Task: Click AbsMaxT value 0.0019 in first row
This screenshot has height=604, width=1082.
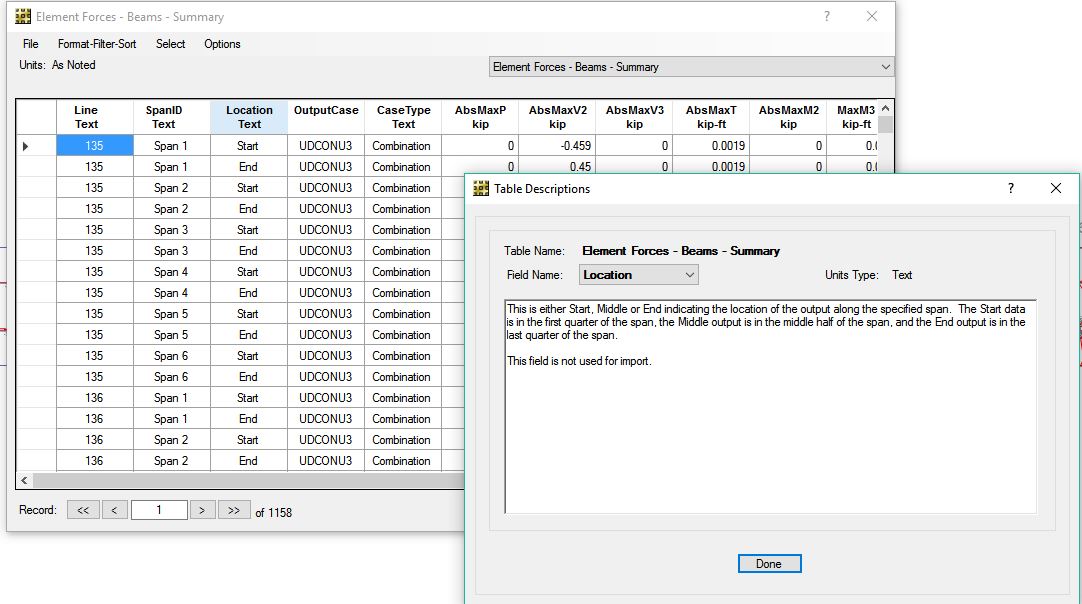Action: 711,146
